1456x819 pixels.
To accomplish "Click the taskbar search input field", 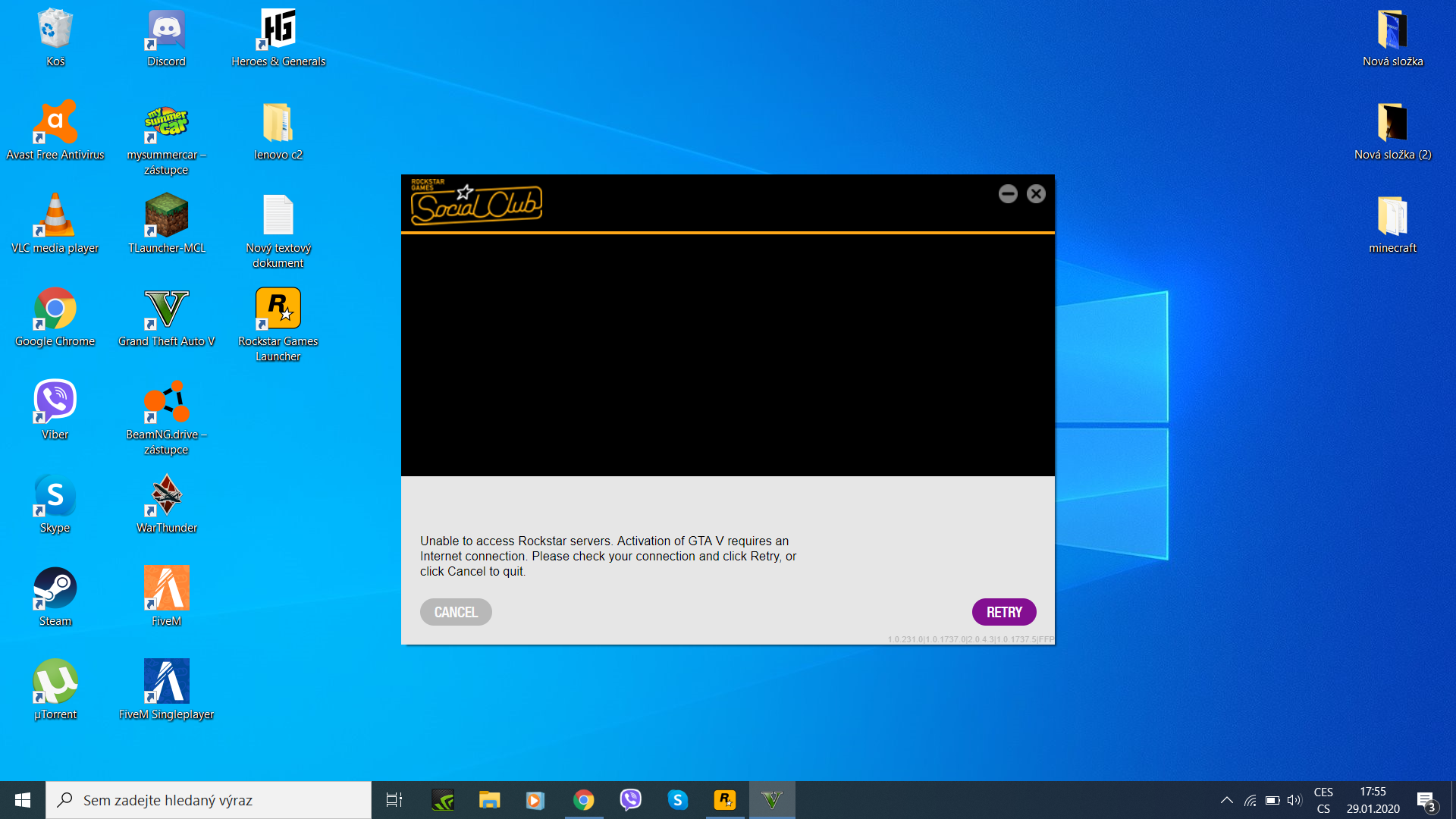I will click(209, 800).
